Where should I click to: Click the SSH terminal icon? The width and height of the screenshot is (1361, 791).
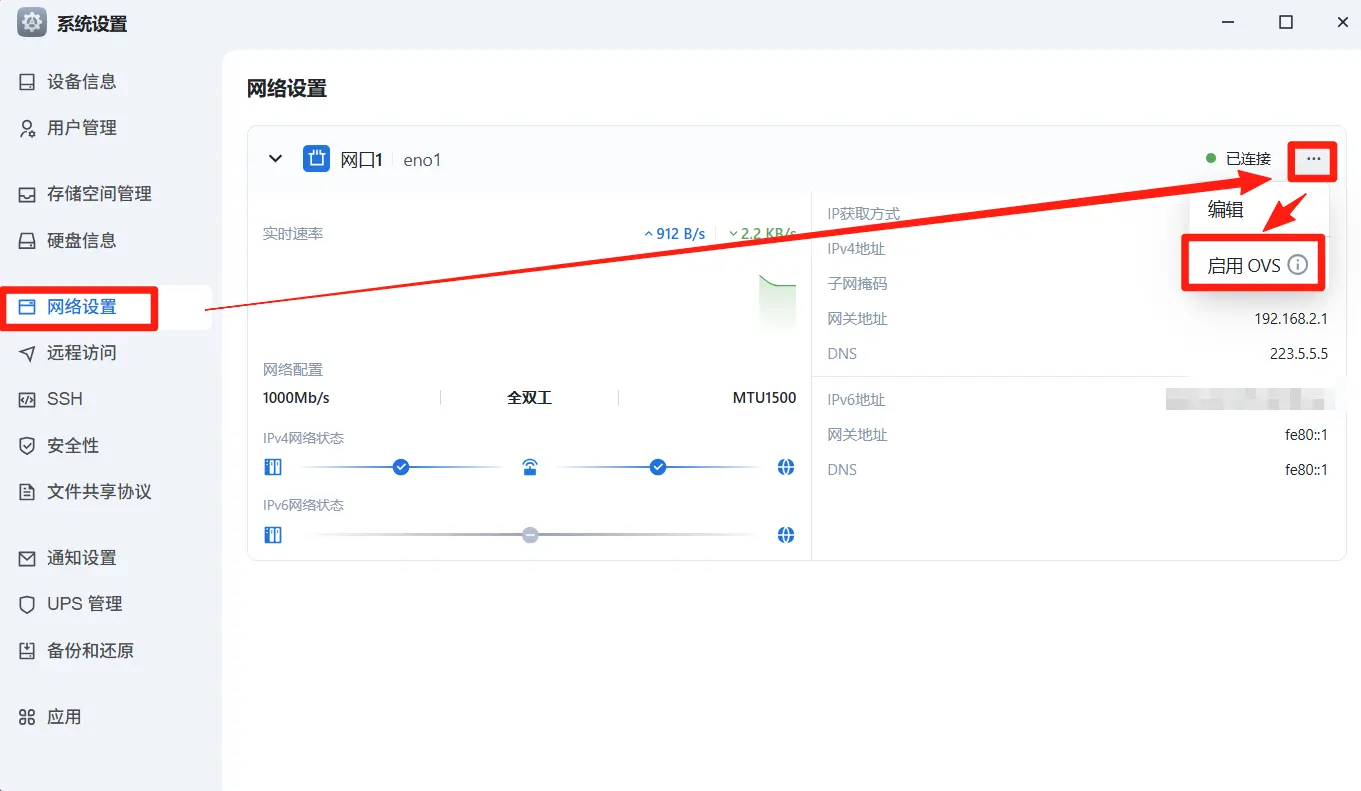(x=28, y=399)
